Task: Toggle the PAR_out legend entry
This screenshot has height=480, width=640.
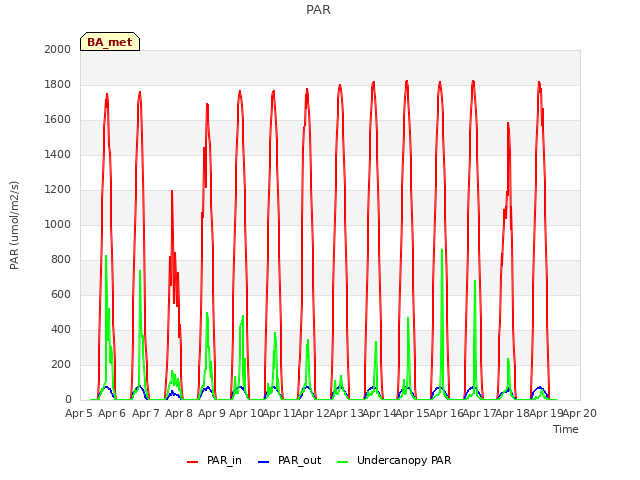Action: (289, 460)
